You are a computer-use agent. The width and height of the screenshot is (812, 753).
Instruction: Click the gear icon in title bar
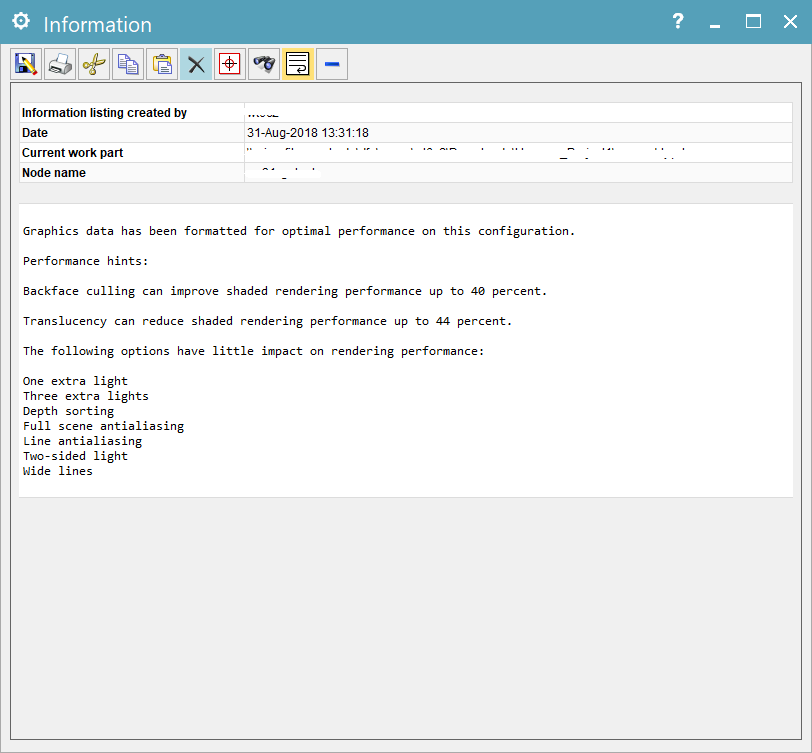click(21, 22)
